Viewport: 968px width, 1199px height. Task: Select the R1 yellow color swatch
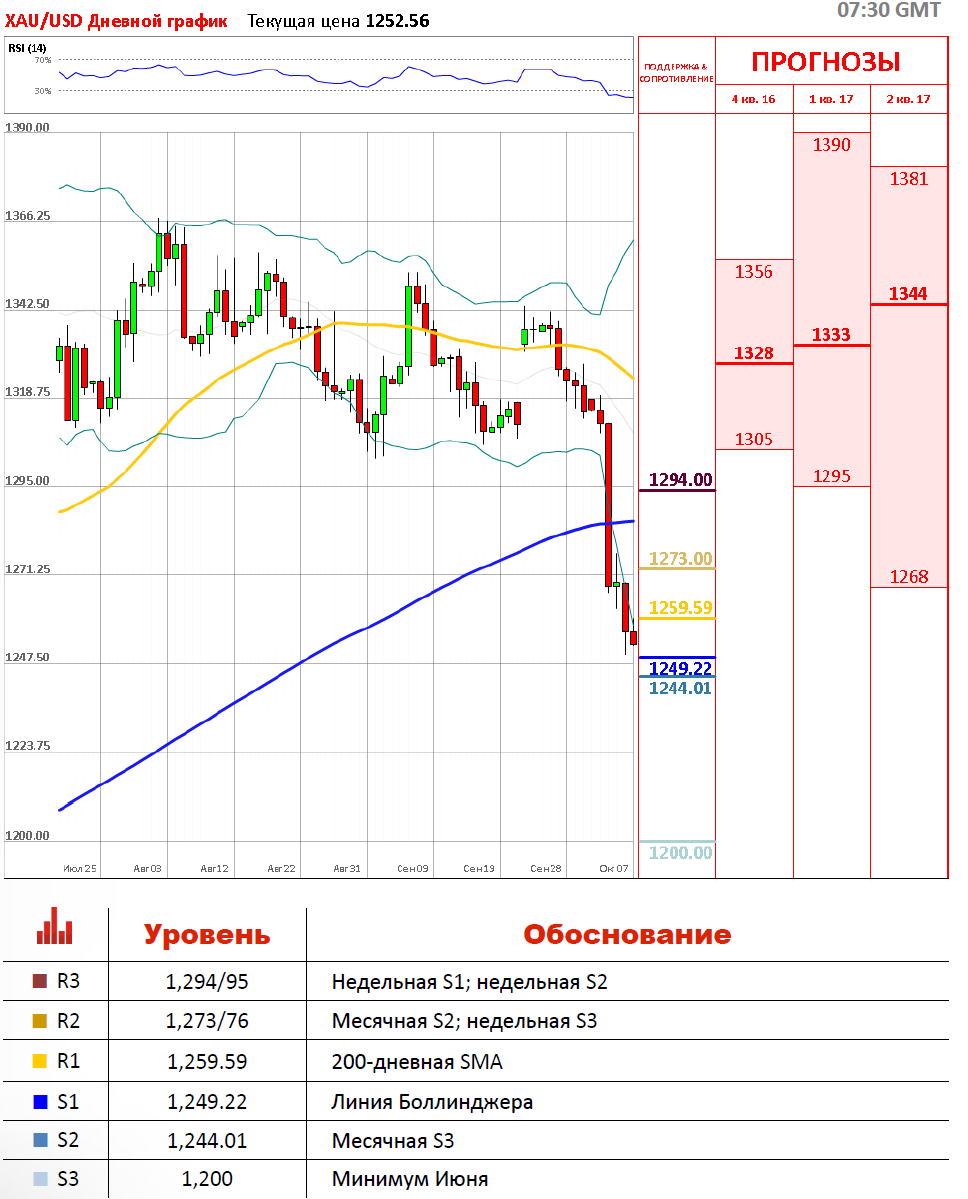[40, 1061]
